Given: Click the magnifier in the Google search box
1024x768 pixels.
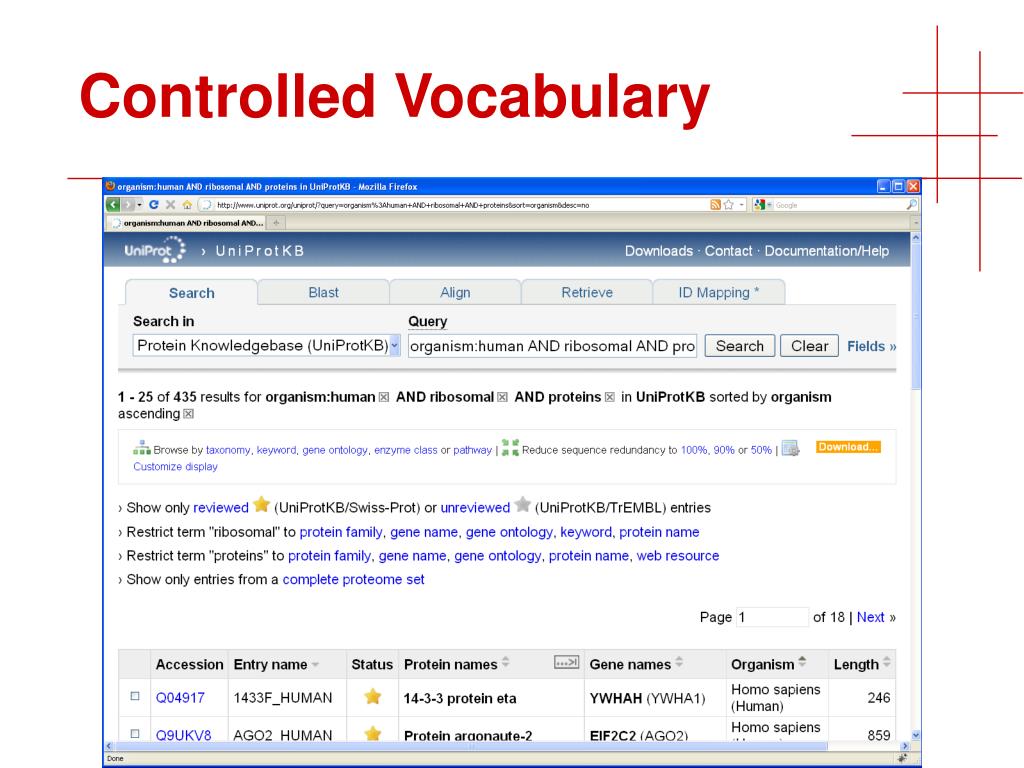Looking at the screenshot, I should click(912, 205).
